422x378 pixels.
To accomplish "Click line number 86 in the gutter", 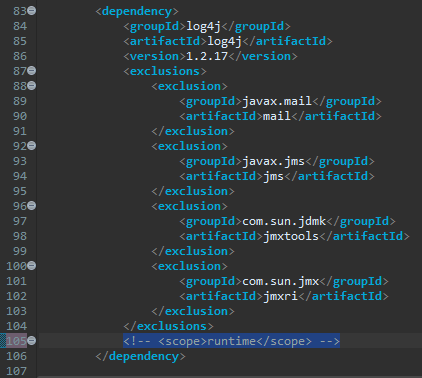I will 20,56.
